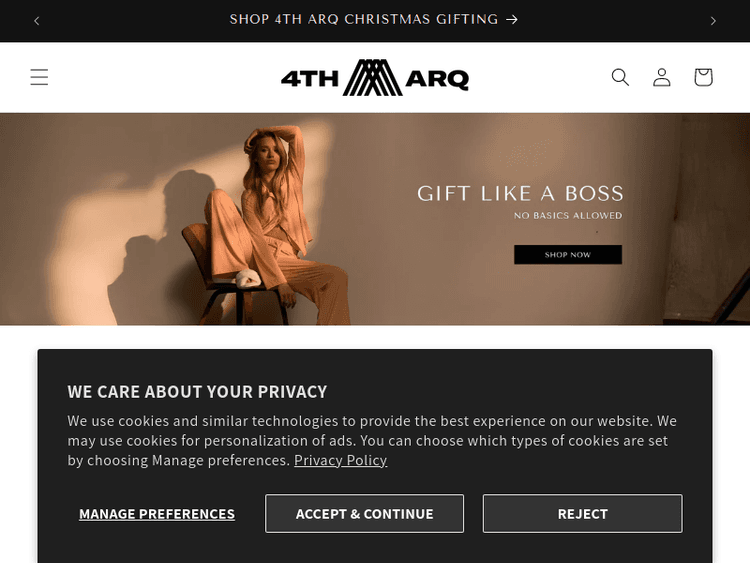The height and width of the screenshot is (563, 750).
Task: Click the 4TH ARQ logo
Action: tap(375, 77)
